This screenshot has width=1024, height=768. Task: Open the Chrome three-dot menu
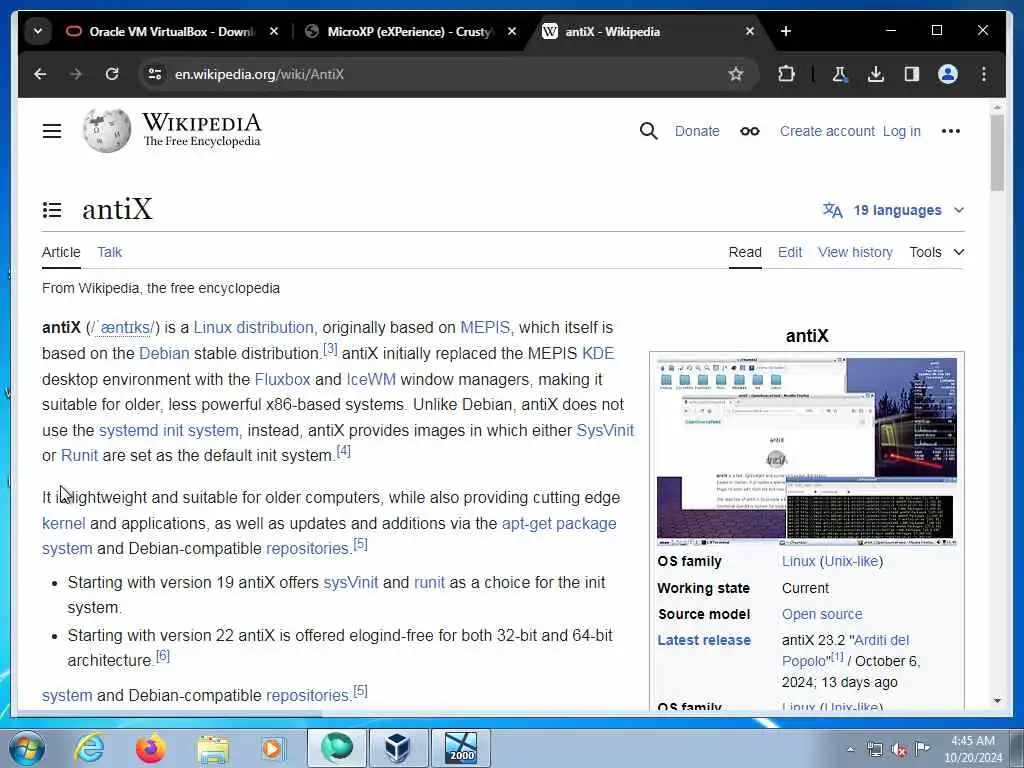(984, 74)
